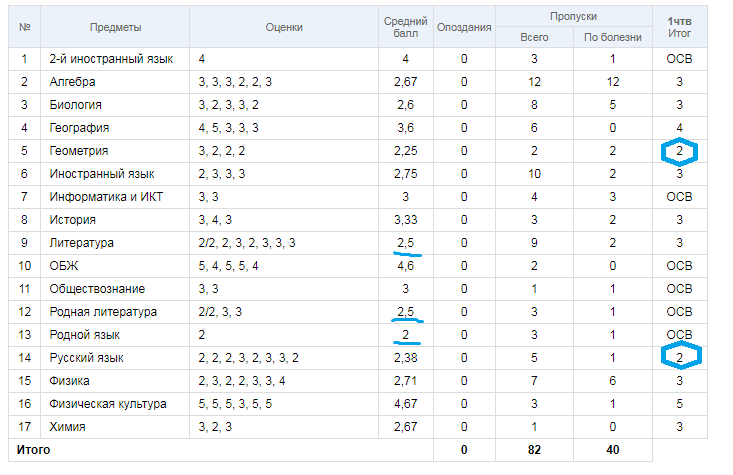Click the 'Всего' sub-column header
733x475 pixels.
[x=534, y=37]
